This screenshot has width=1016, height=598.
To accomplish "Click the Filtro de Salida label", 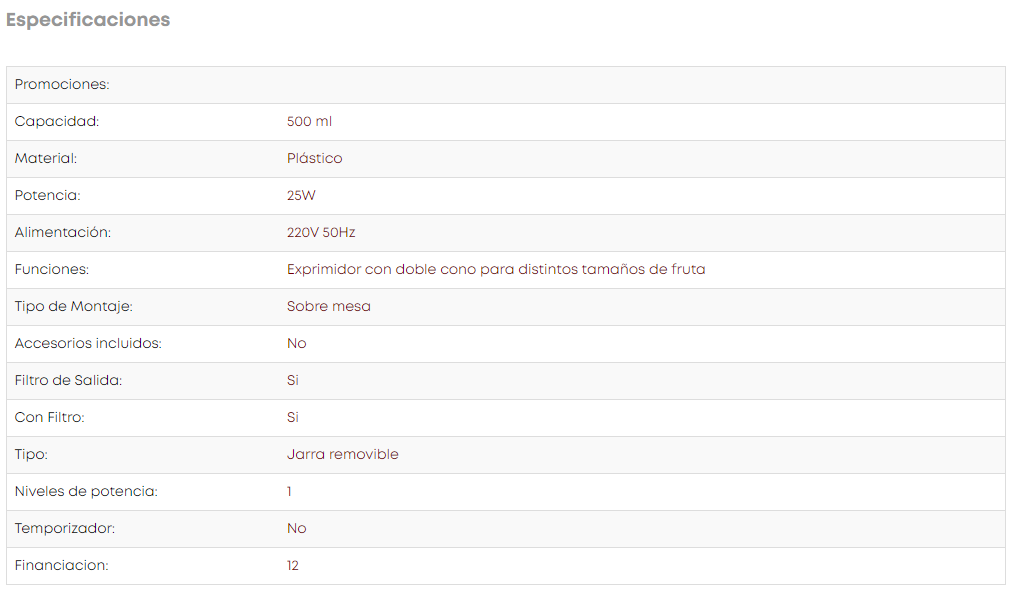I will 69,380.
